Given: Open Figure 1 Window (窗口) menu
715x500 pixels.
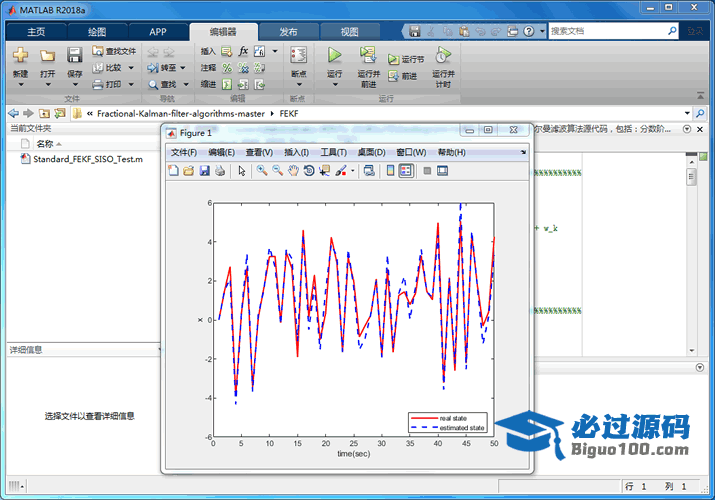Looking at the screenshot, I should click(411, 152).
